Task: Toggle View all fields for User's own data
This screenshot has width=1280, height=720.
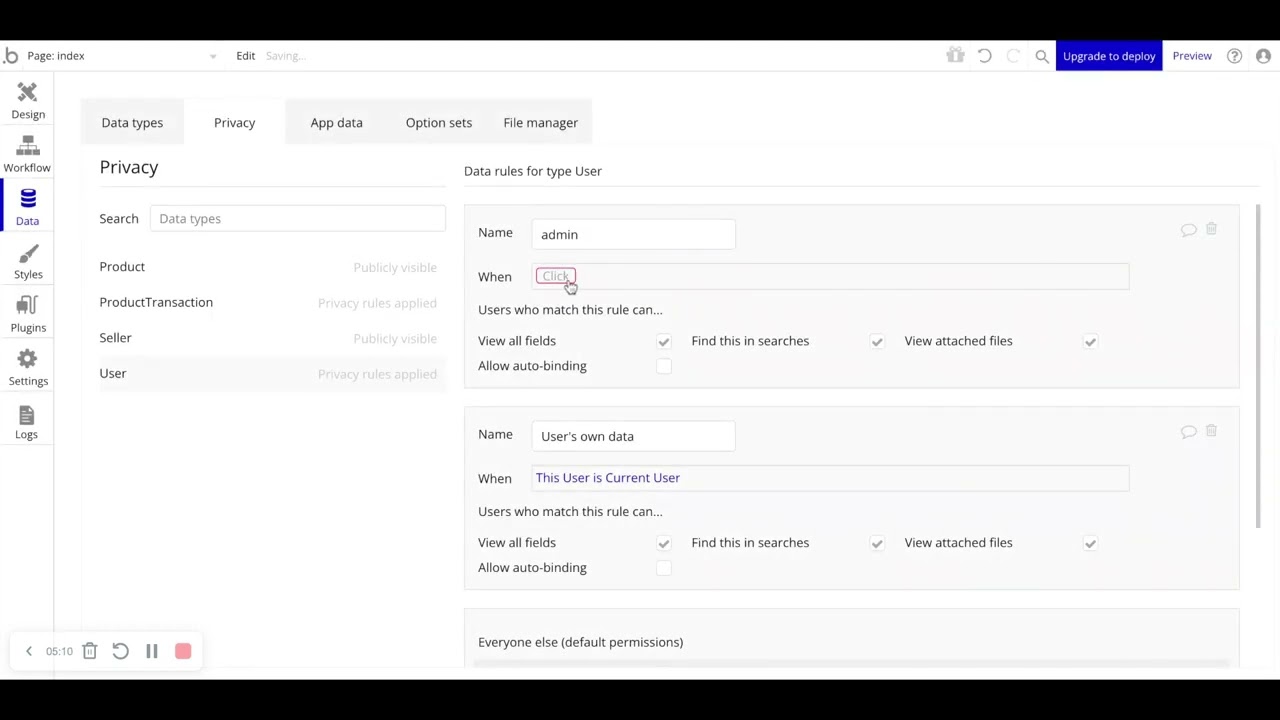Action: (663, 543)
